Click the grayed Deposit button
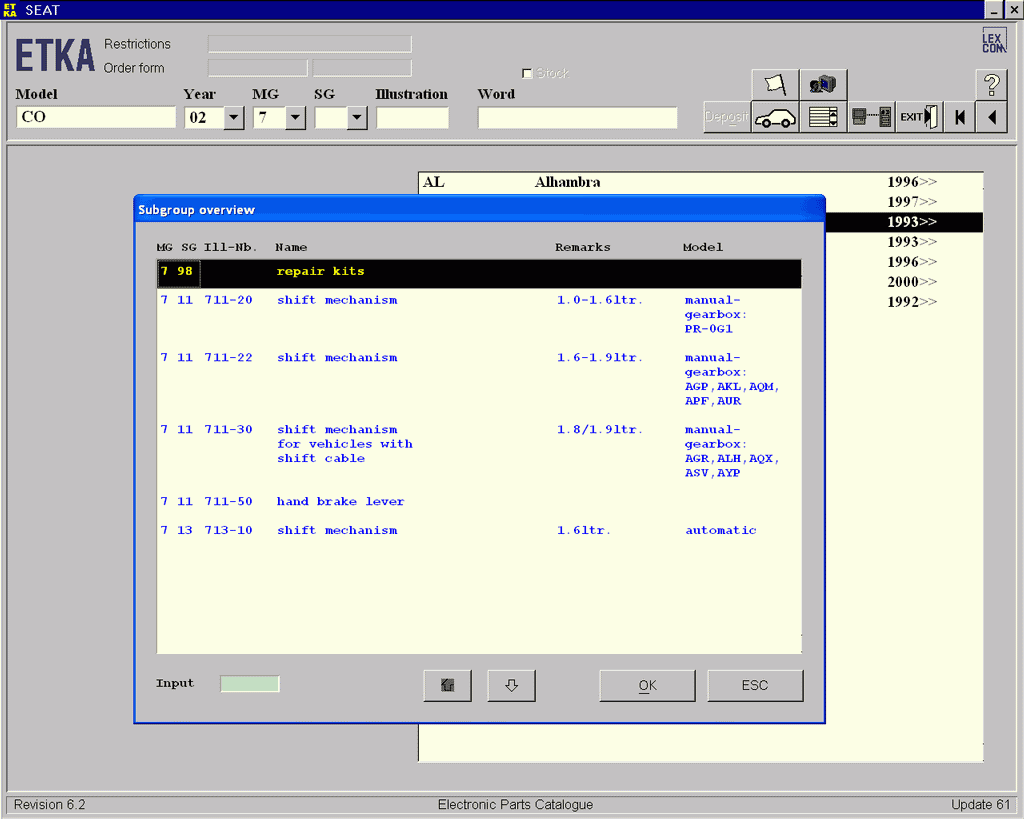Screen dimensions: 1024x819 coord(727,118)
